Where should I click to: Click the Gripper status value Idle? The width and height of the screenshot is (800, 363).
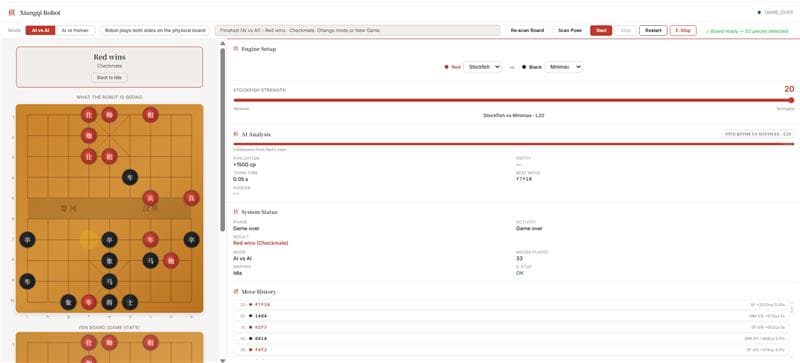point(237,273)
